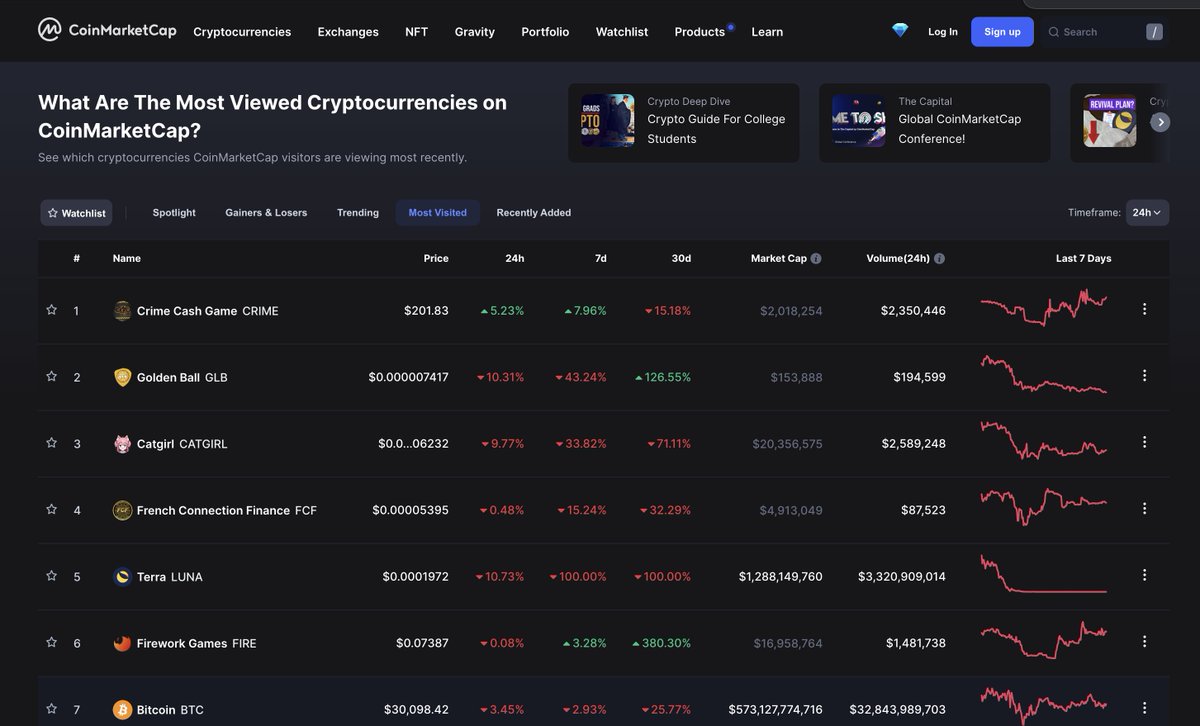Viewport: 1200px width, 726px height.
Task: Open the three-dot menu for Crime Cash Game
Action: click(1145, 310)
